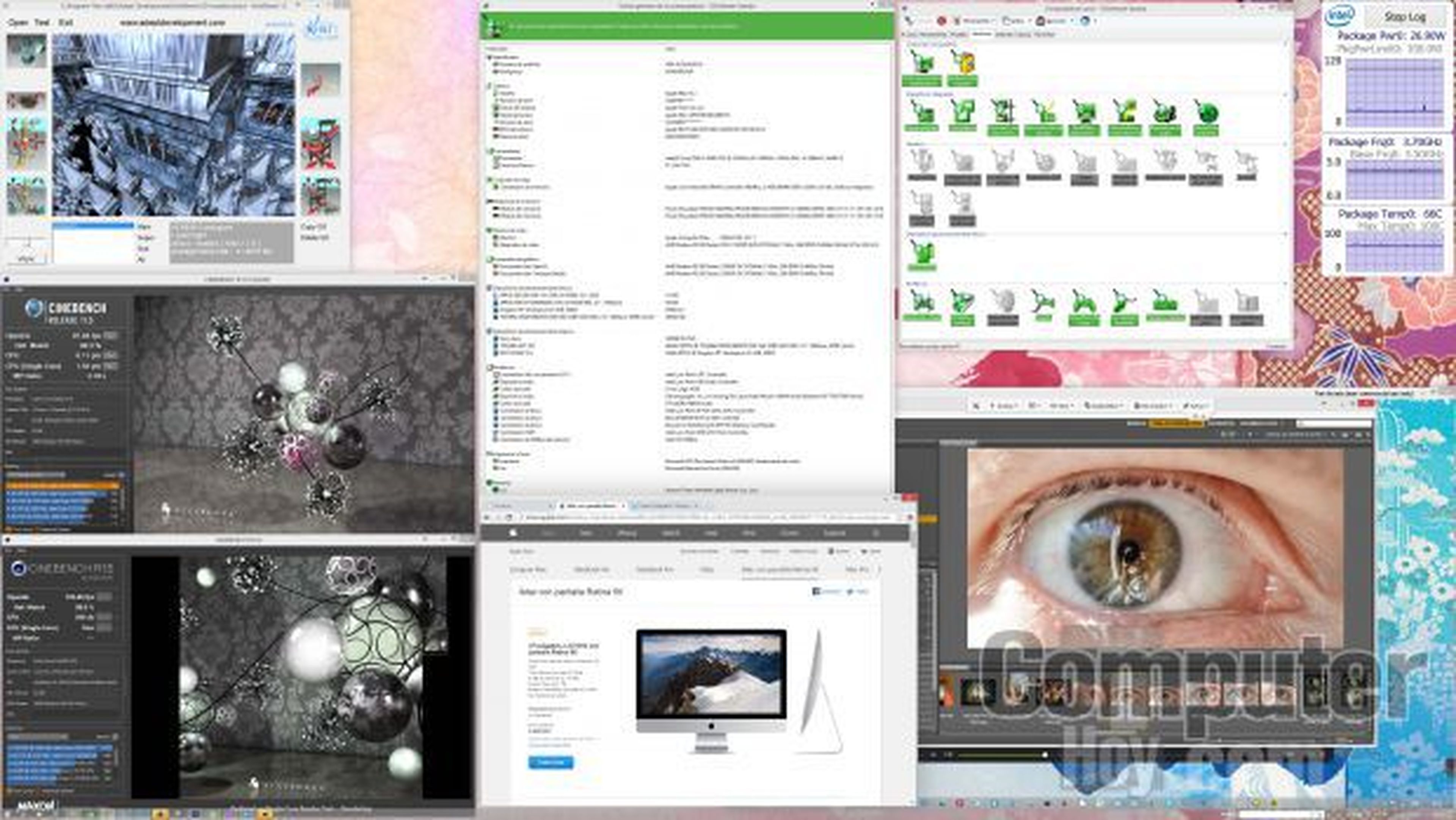Click the large cathedral render preview
This screenshot has width=1456, height=820.
click(x=174, y=124)
